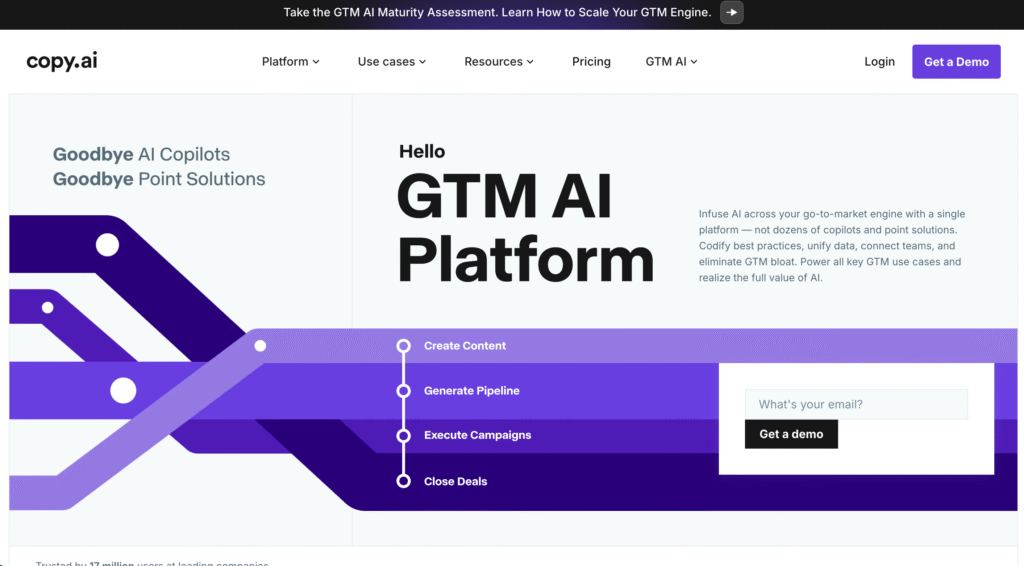Click the Hello heading text
This screenshot has height=566, width=1024.
(x=422, y=151)
